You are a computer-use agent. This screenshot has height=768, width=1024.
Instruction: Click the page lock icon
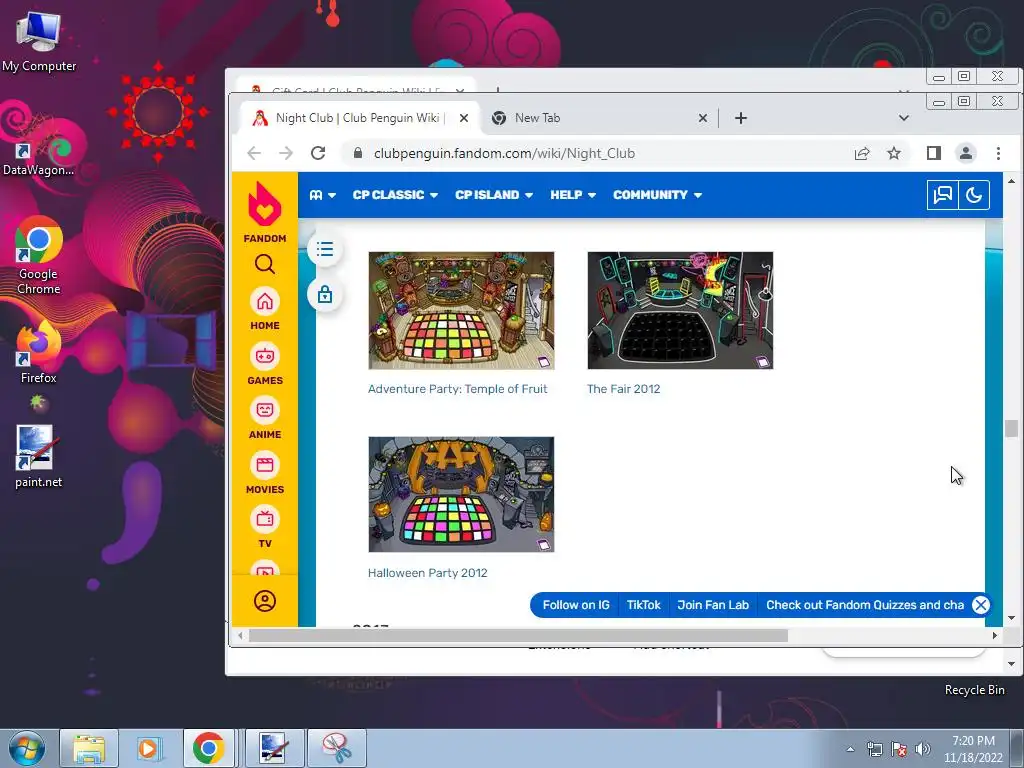(325, 295)
